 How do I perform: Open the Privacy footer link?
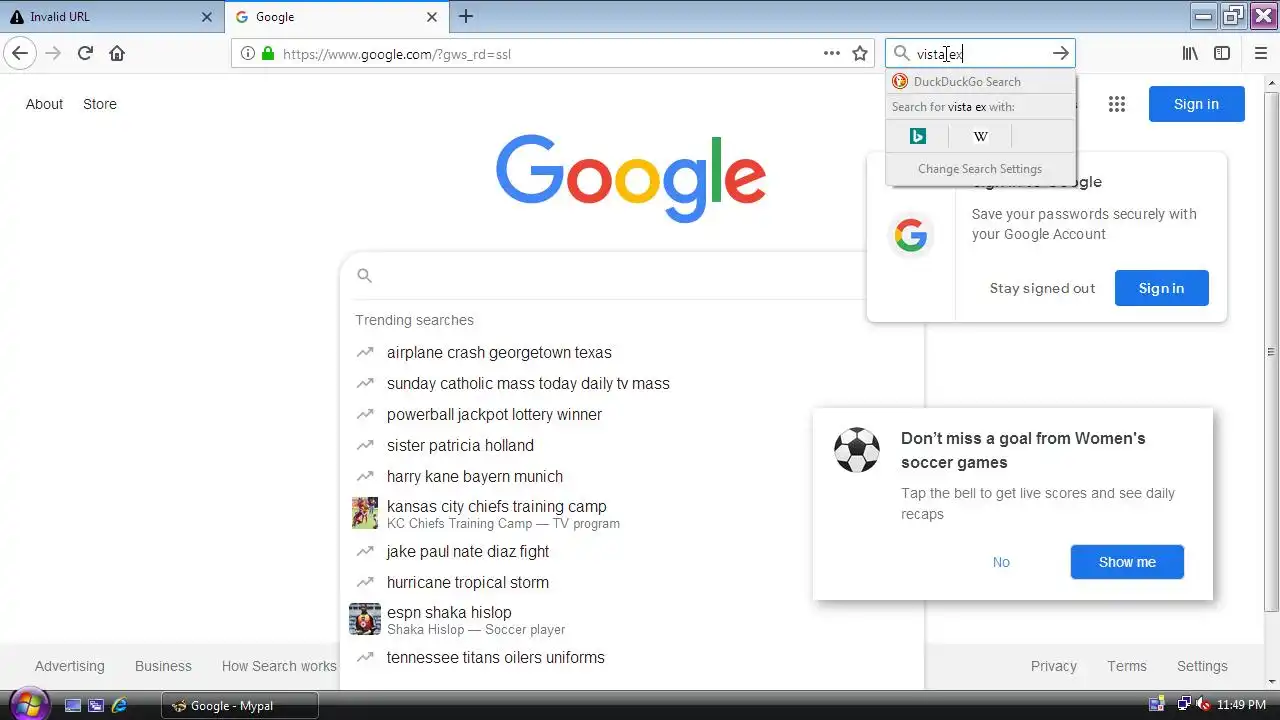pyautogui.click(x=1054, y=666)
